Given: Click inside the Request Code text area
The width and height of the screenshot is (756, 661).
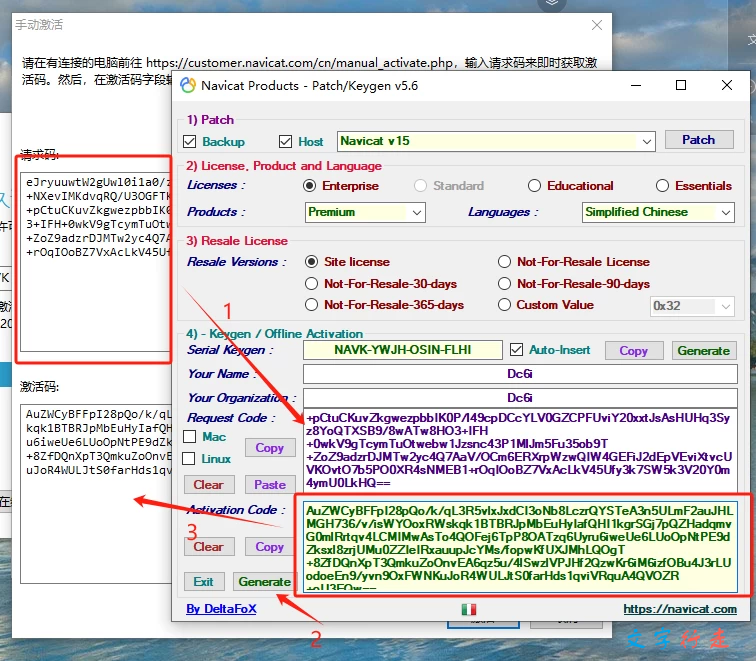Looking at the screenshot, I should [x=520, y=450].
